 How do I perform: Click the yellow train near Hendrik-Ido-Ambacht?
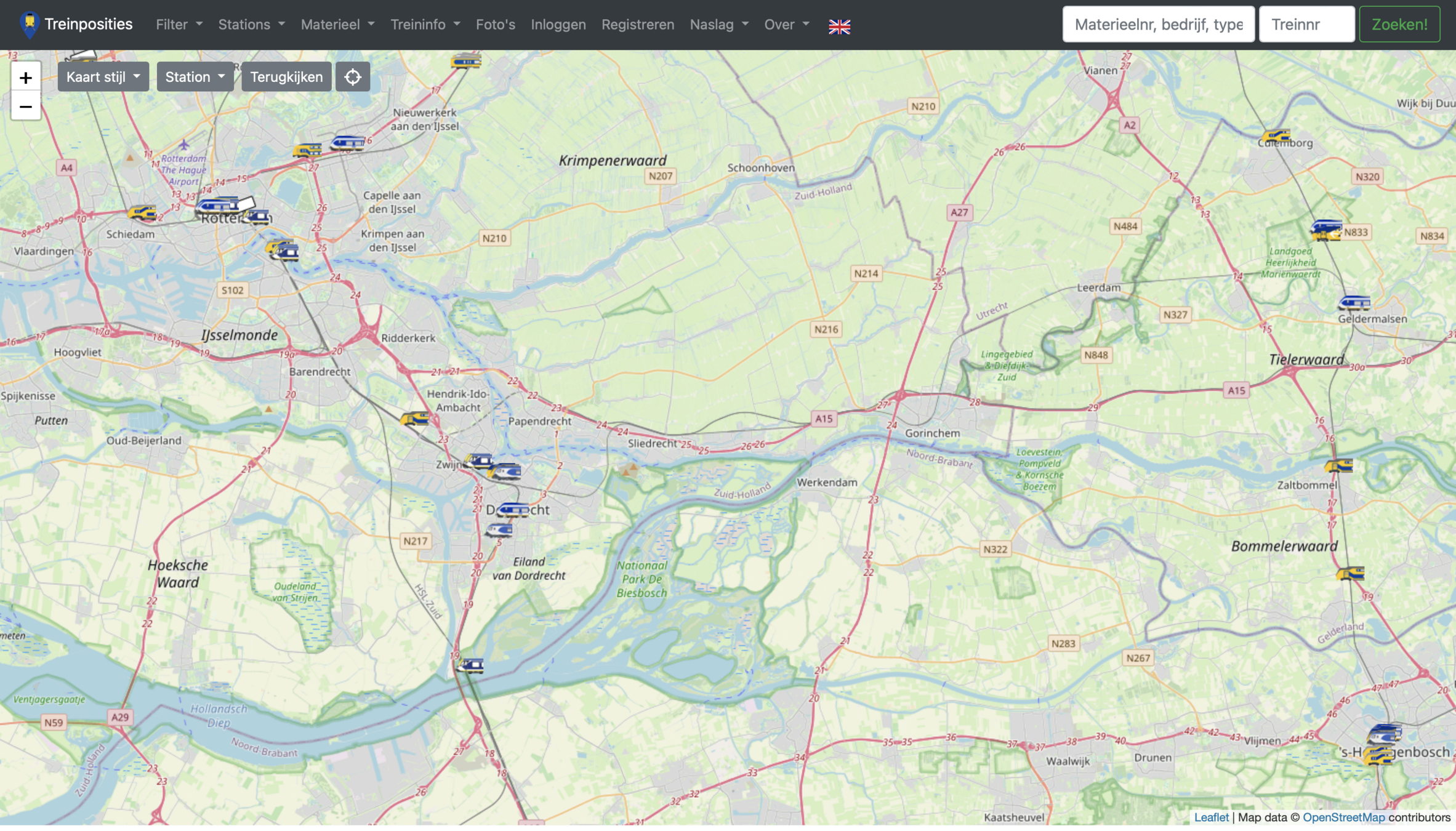click(415, 419)
